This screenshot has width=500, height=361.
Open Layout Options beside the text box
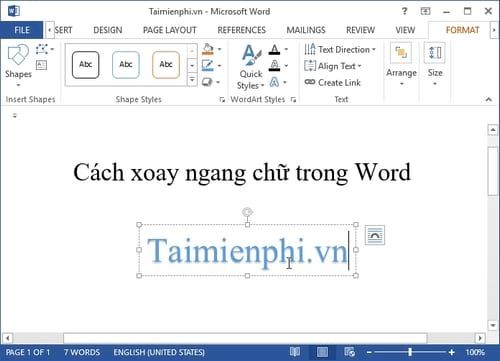pos(375,235)
